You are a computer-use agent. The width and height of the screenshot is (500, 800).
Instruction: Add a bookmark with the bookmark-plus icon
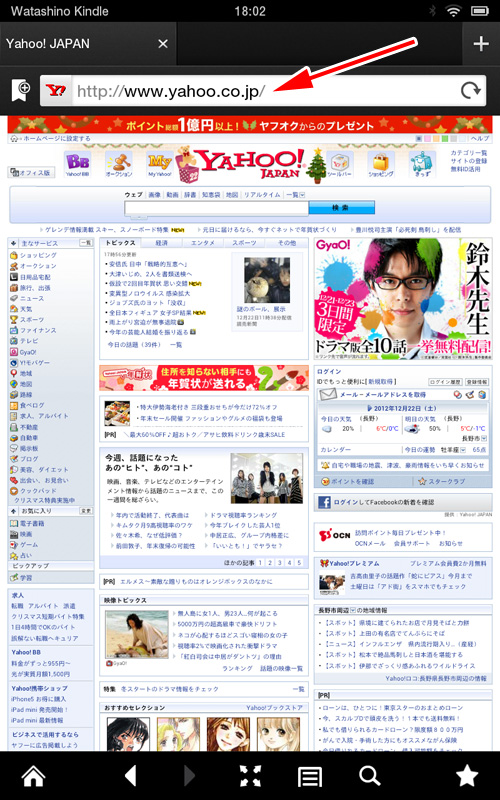21,90
